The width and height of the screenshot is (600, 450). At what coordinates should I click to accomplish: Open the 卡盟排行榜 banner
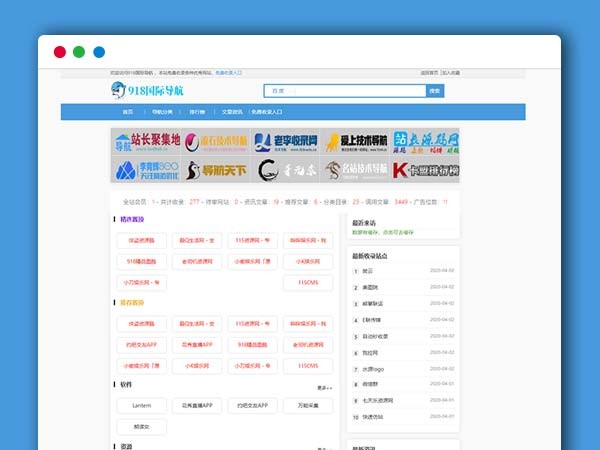tap(426, 171)
